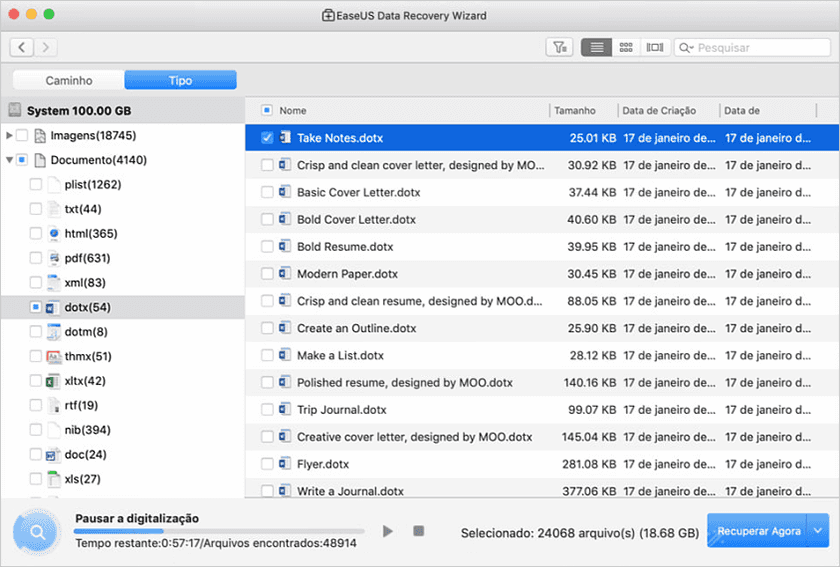
Task: Check the txt(44) checkbox
Action: coord(35,209)
